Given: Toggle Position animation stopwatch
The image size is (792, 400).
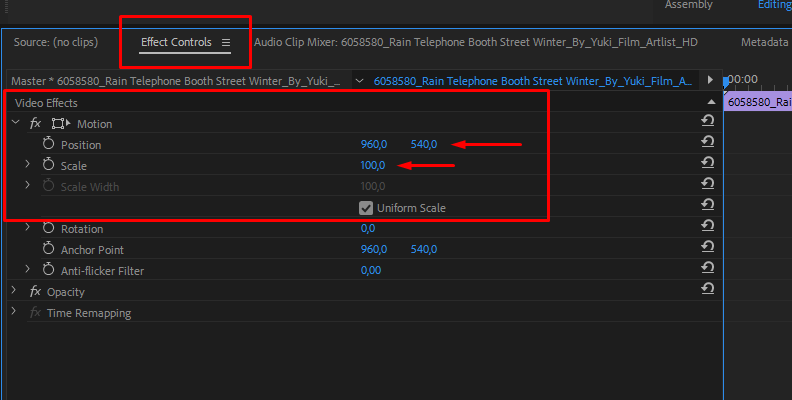Looking at the screenshot, I should tap(48, 144).
